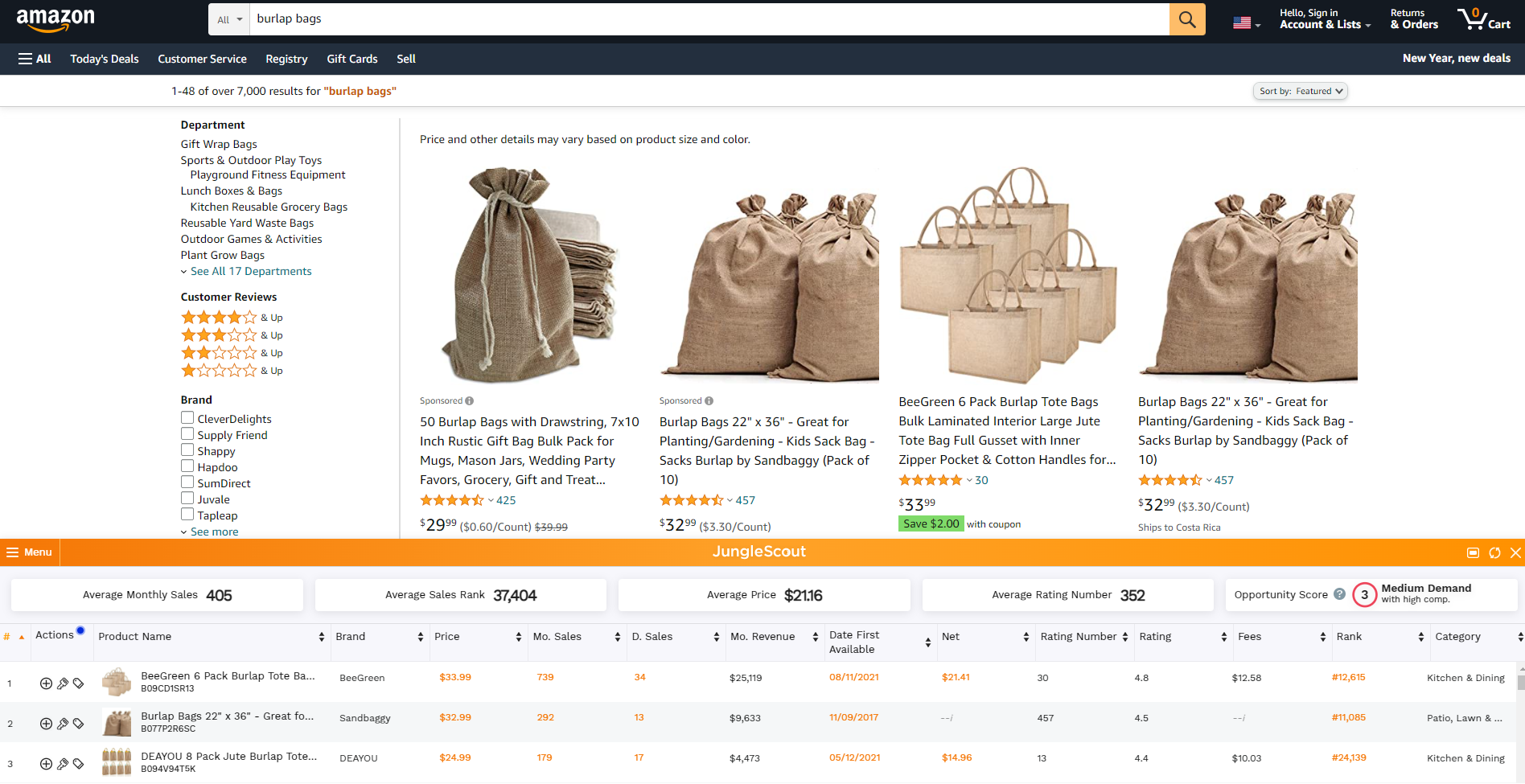Open Gift Wrap Bags department
This screenshot has height=784, width=1525.
point(219,145)
